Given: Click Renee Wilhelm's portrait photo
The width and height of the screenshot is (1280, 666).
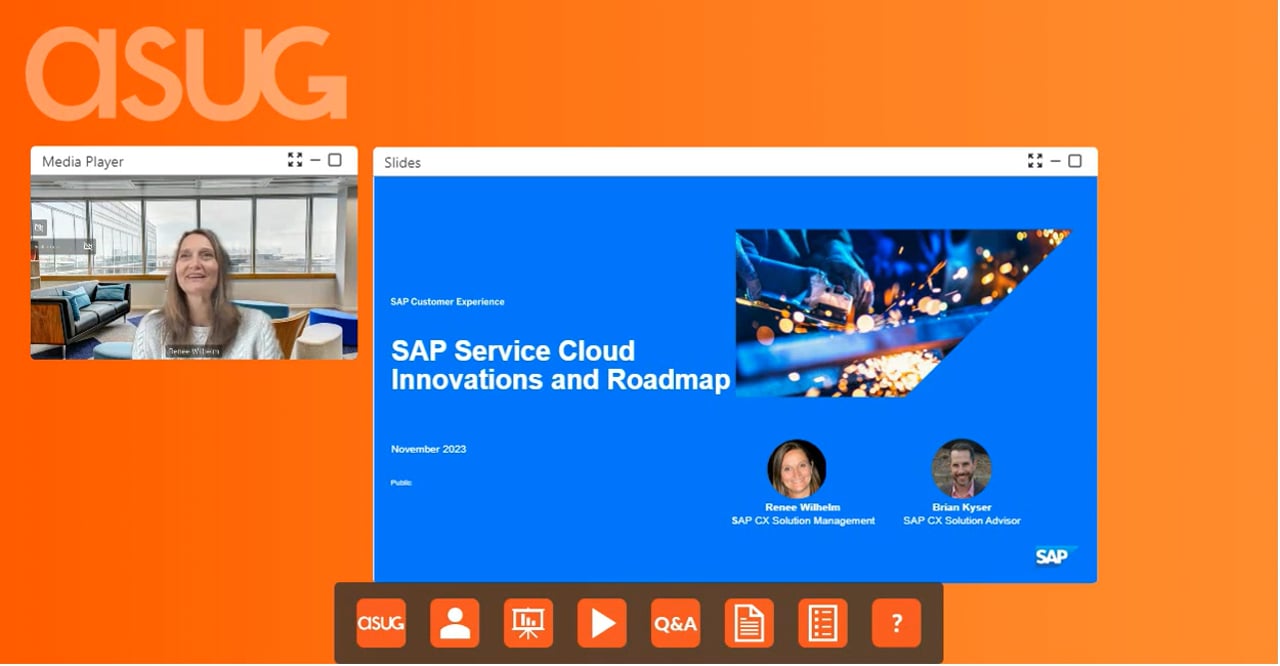Looking at the screenshot, I should point(797,469).
